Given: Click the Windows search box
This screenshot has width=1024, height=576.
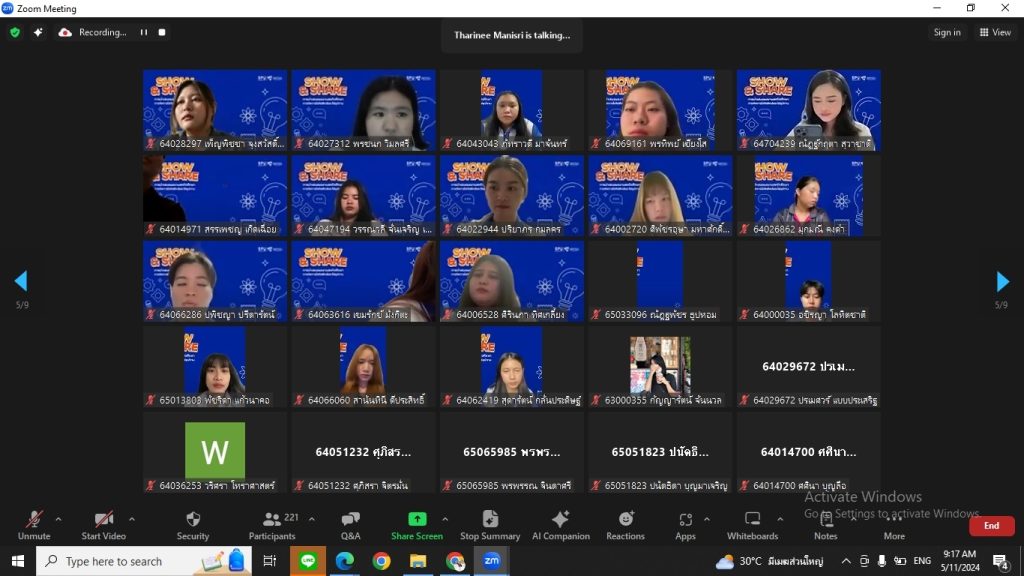Looking at the screenshot, I should pos(144,561).
